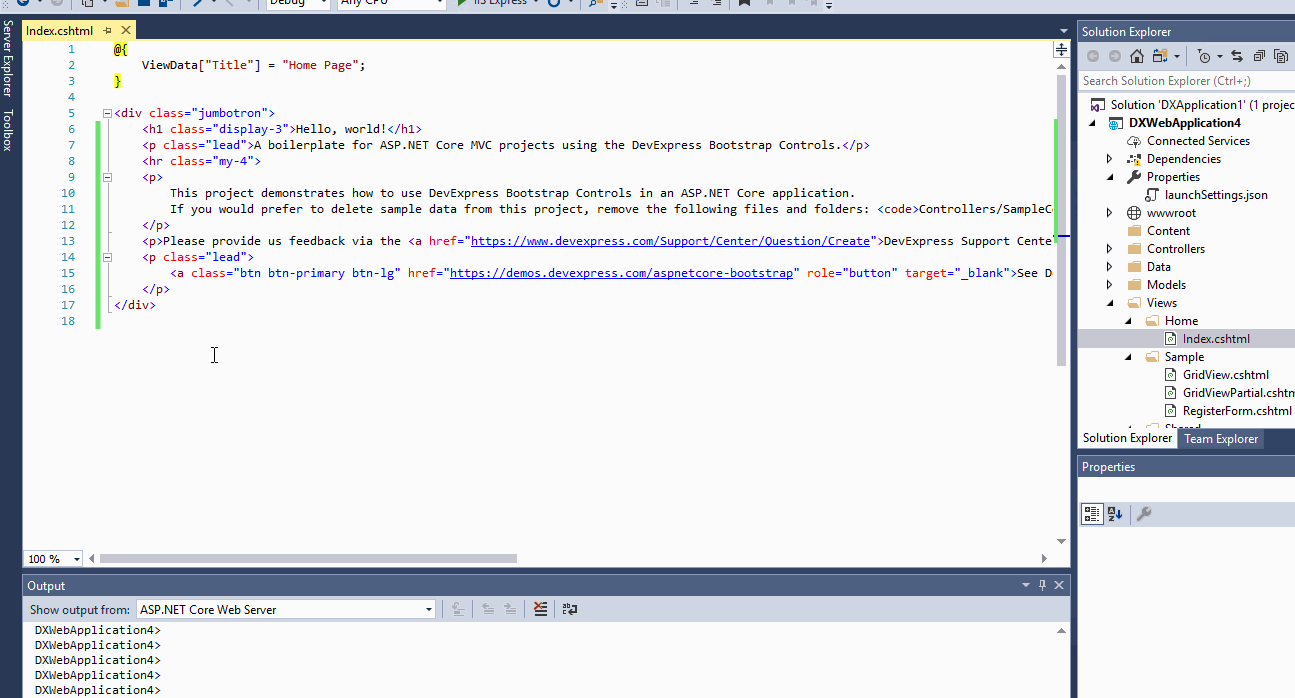Click the alphabetical sort toggle in Properties
The width and height of the screenshot is (1295, 698).
click(x=1115, y=514)
